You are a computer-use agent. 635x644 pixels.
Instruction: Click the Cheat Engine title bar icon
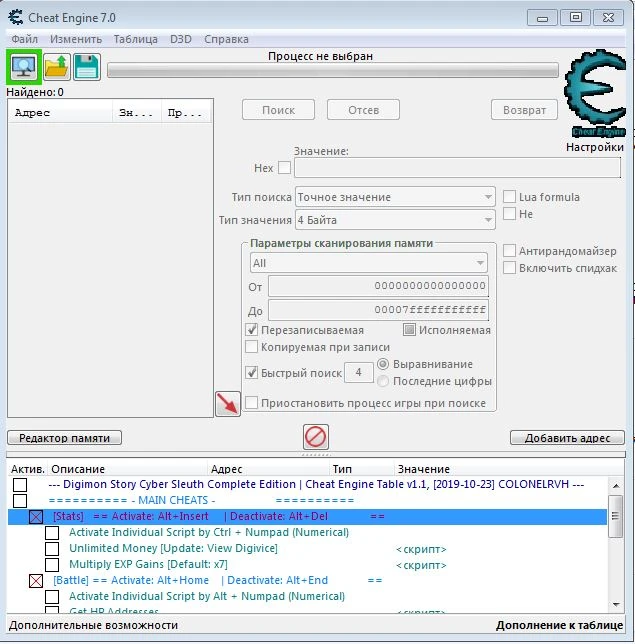pyautogui.click(x=16, y=18)
